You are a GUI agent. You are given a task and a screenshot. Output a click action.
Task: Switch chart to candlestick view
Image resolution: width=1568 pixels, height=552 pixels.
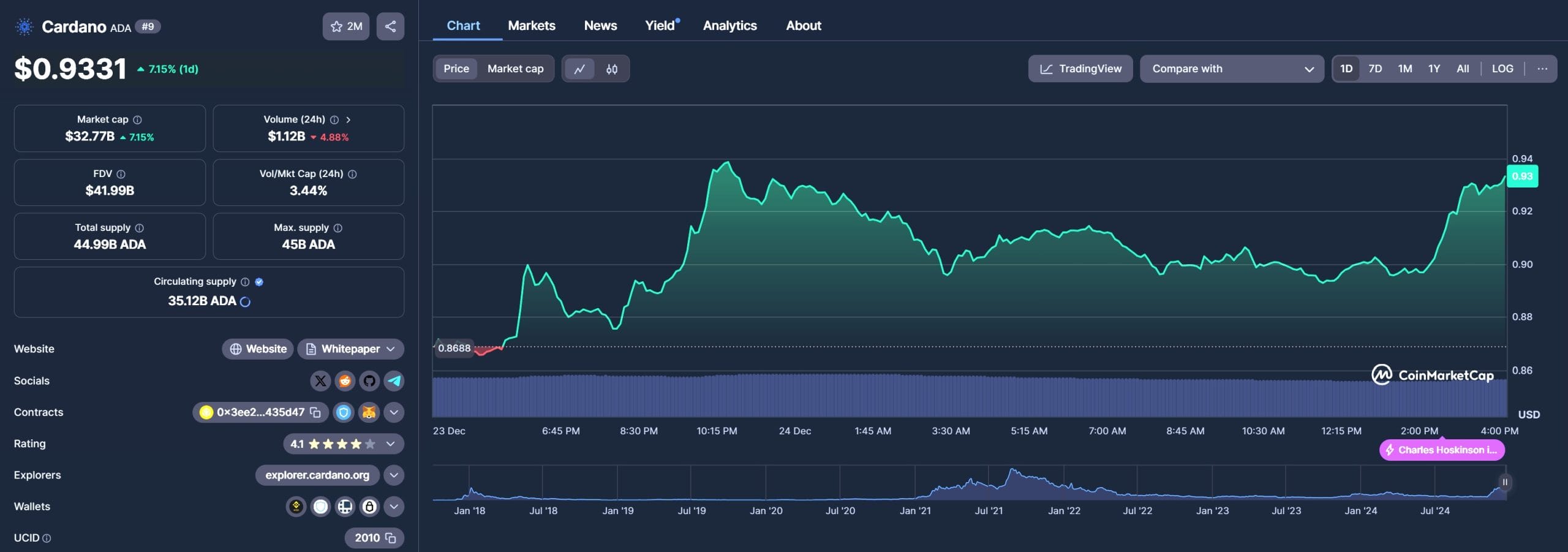click(x=611, y=69)
